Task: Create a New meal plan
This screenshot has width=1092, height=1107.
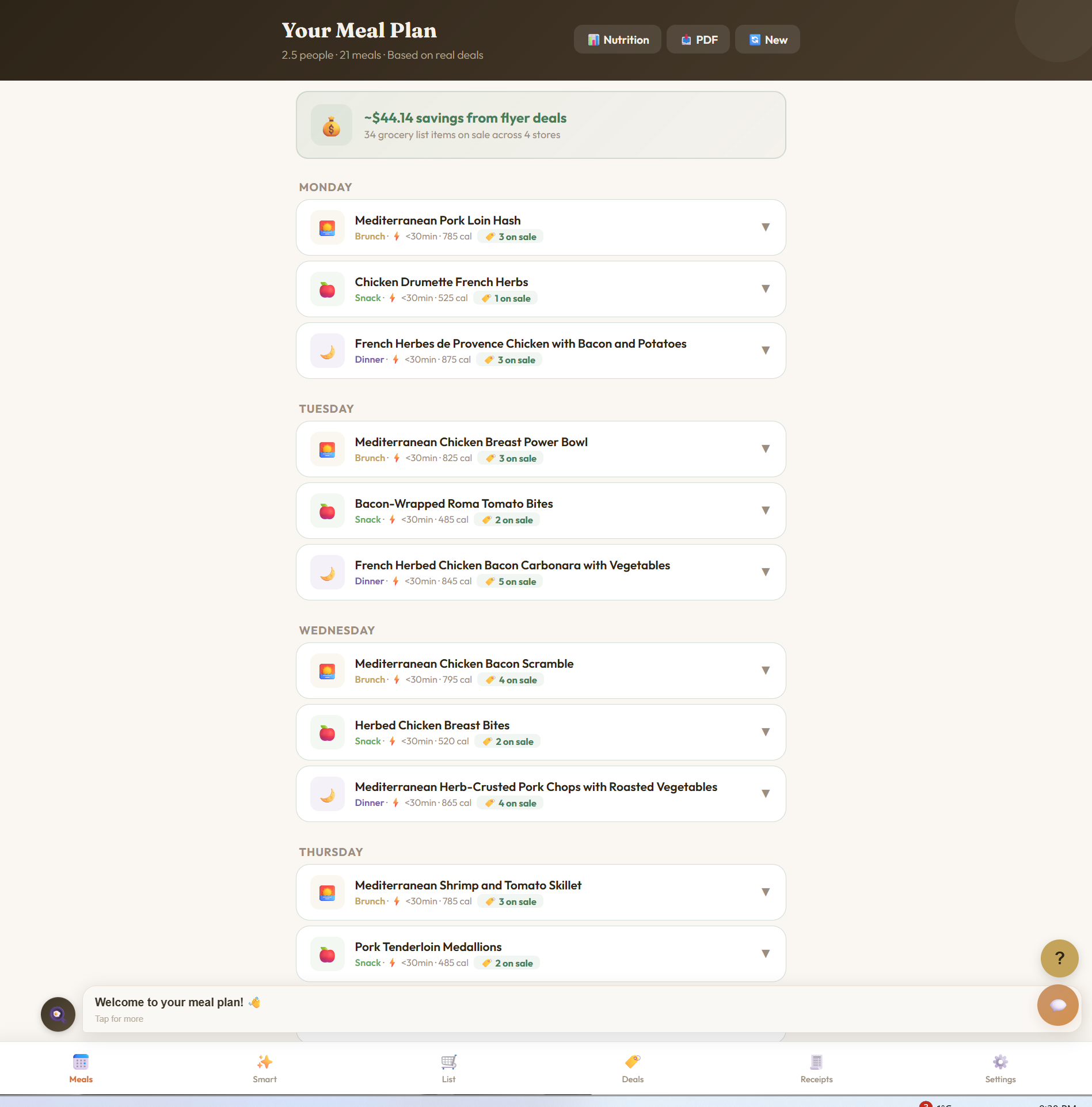Action: pos(767,39)
